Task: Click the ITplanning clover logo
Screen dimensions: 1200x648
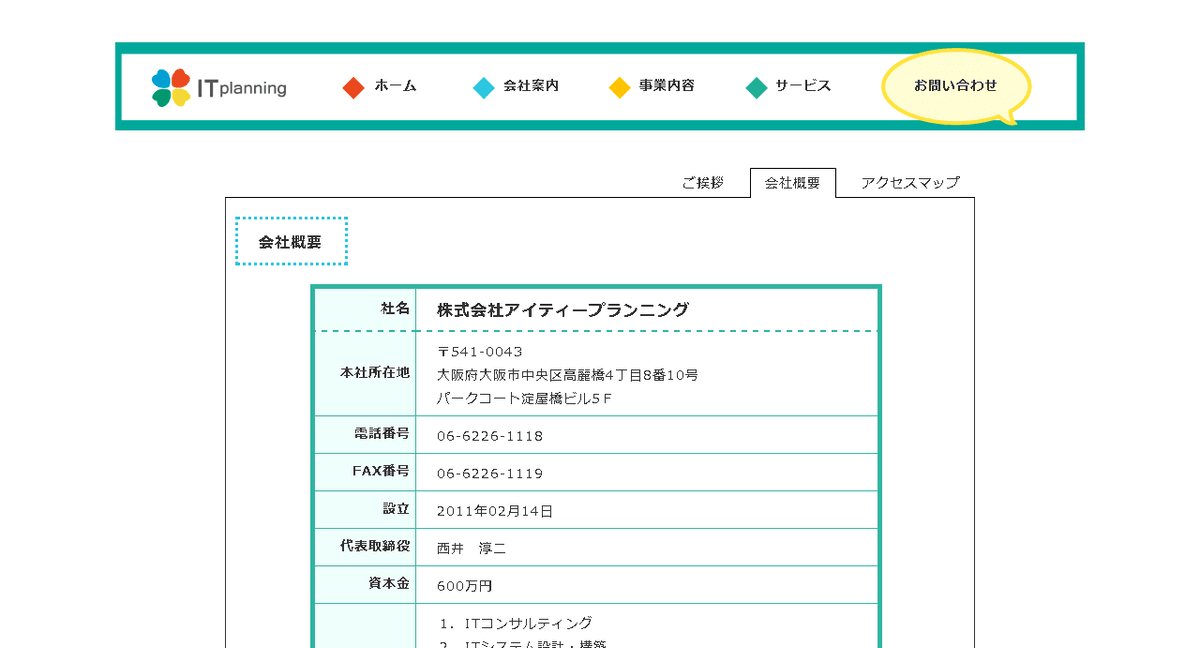Action: pyautogui.click(x=171, y=87)
